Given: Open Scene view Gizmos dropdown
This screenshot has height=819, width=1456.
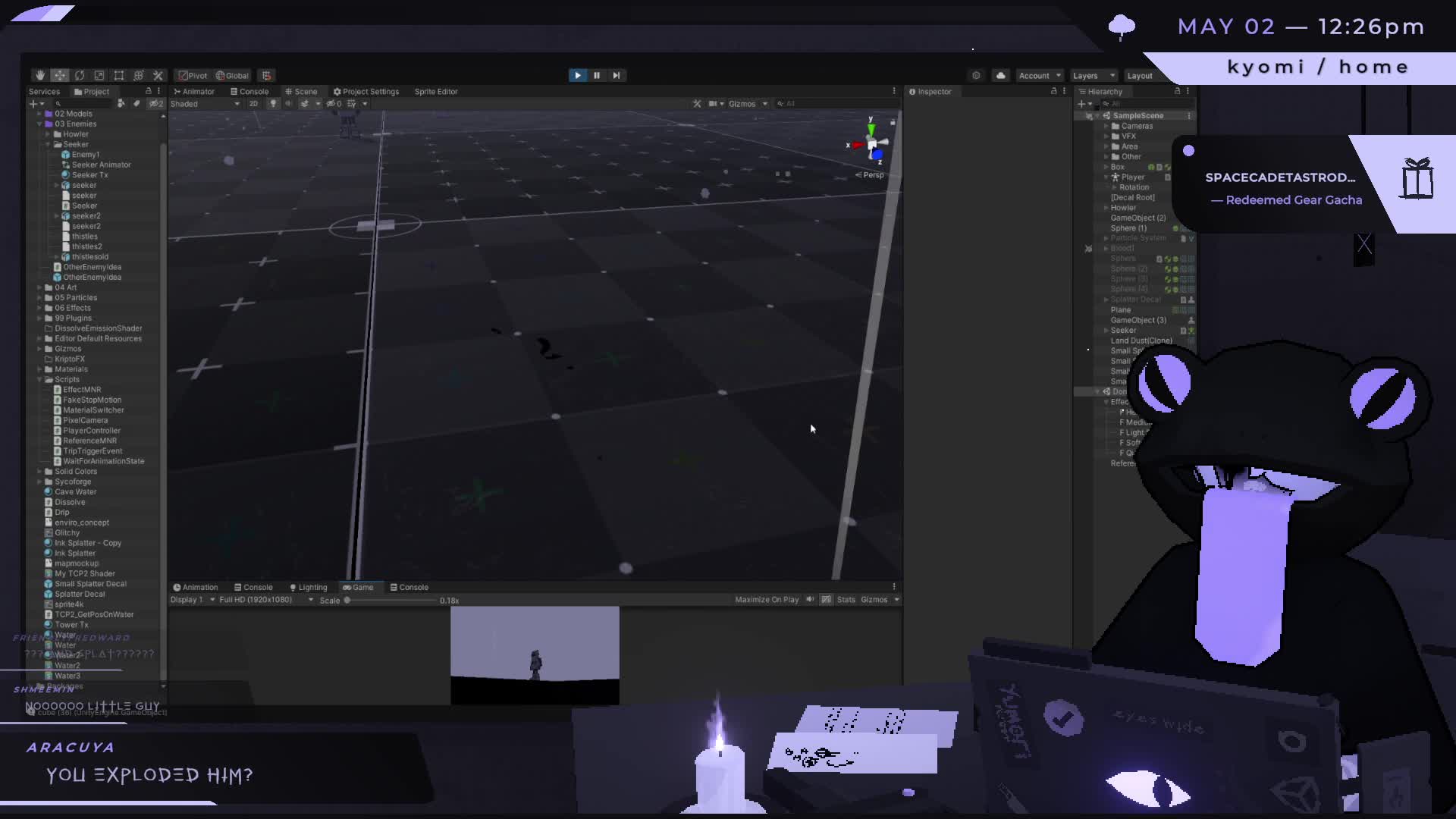Looking at the screenshot, I should click(748, 103).
